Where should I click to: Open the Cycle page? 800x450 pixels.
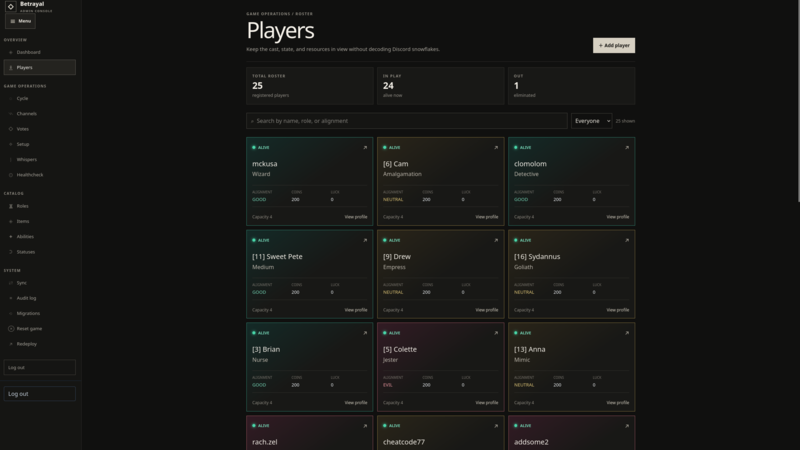pyautogui.click(x=39, y=98)
